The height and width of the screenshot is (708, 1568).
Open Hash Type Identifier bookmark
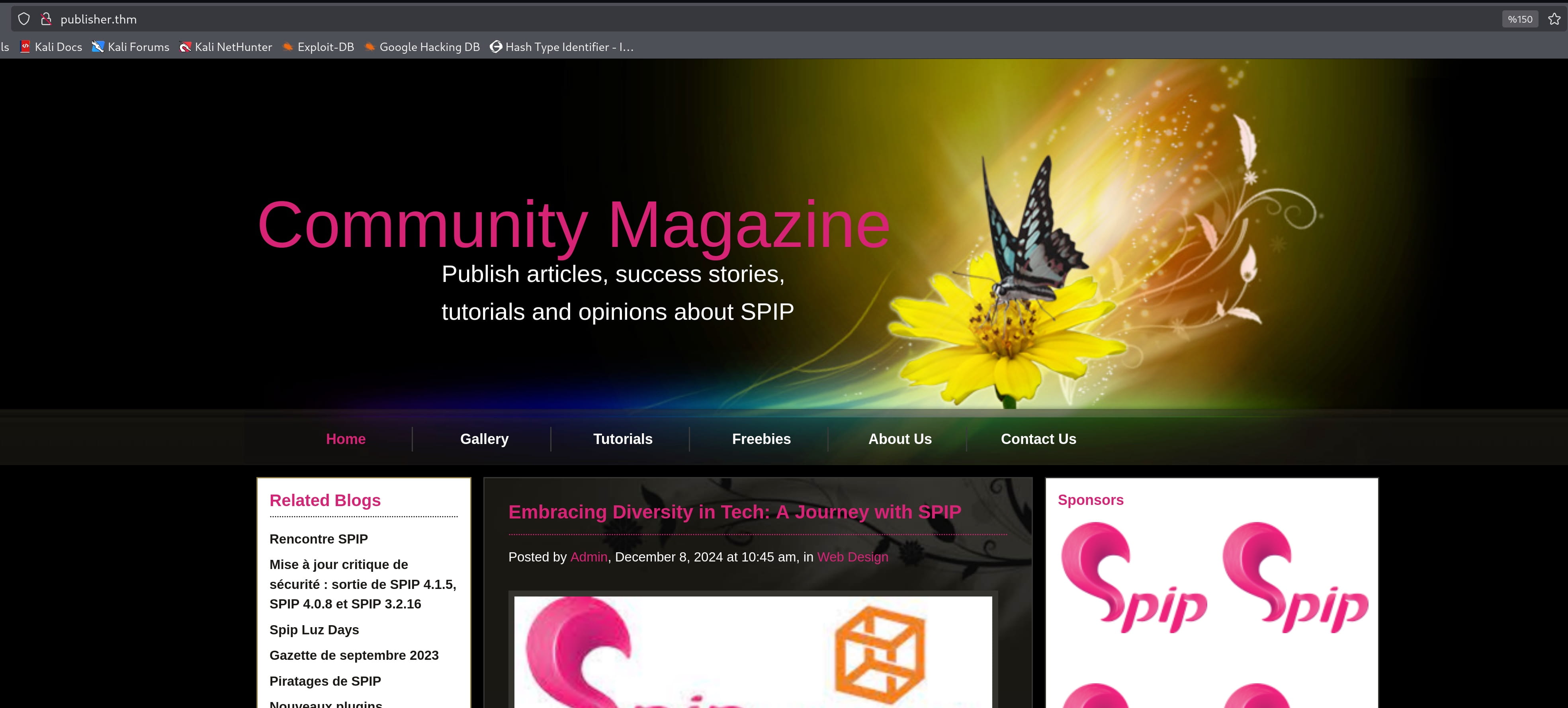(x=562, y=47)
